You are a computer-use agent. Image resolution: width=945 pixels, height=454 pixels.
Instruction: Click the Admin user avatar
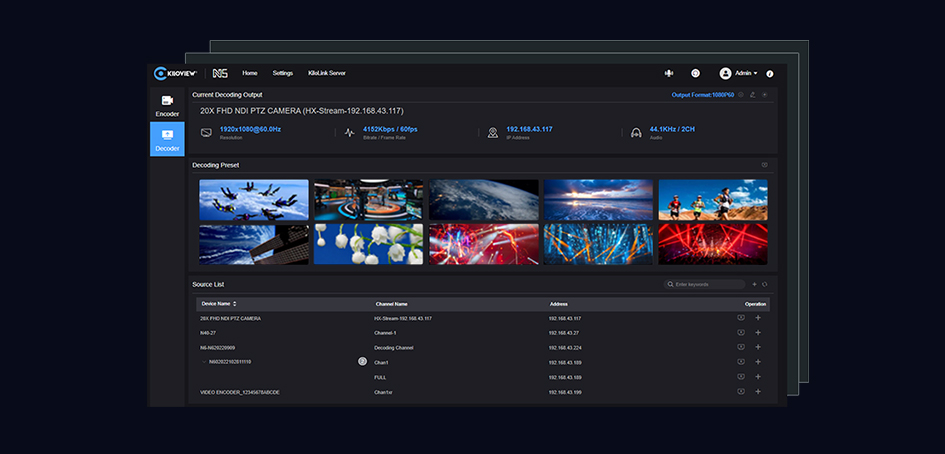click(726, 74)
